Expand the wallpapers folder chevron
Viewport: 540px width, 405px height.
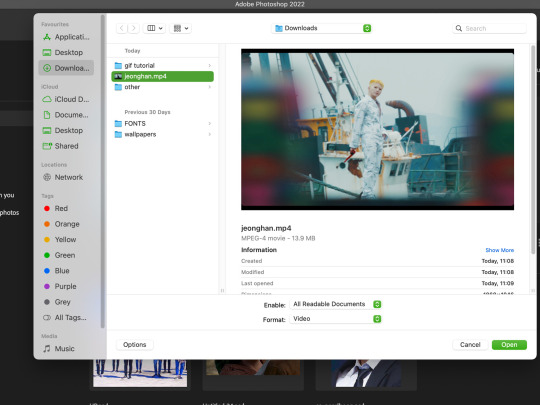point(209,134)
